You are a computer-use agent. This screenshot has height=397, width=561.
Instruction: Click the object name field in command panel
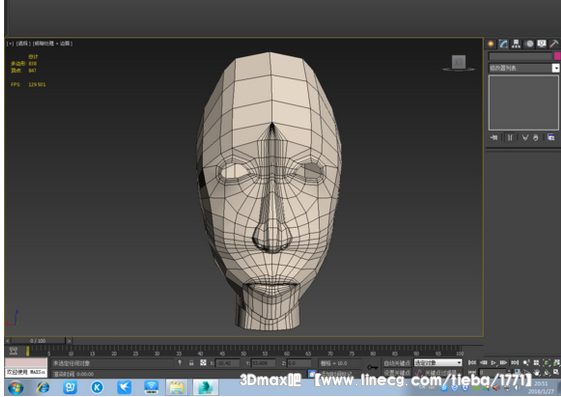521,56
